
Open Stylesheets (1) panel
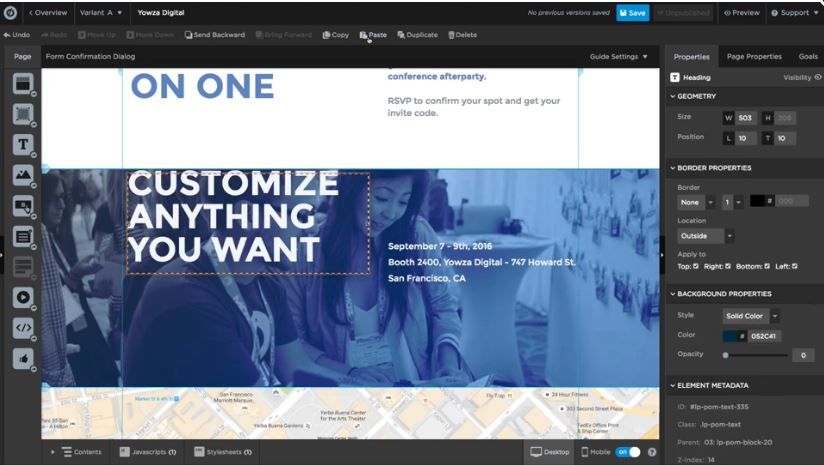[x=223, y=452]
